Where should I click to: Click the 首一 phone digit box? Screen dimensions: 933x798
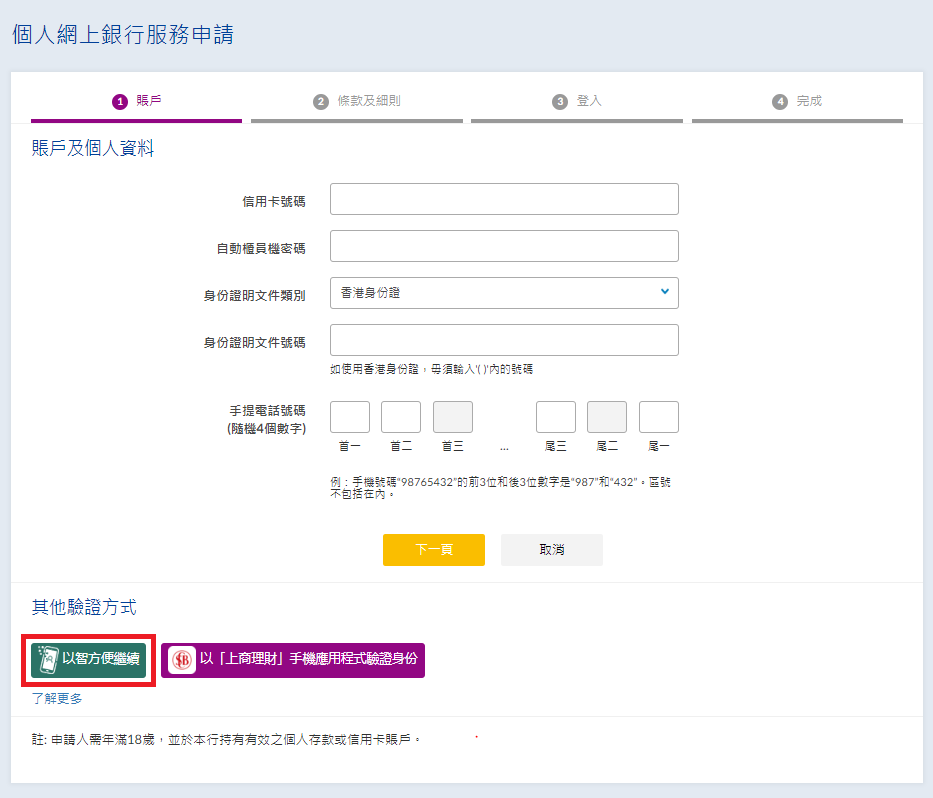pos(350,417)
